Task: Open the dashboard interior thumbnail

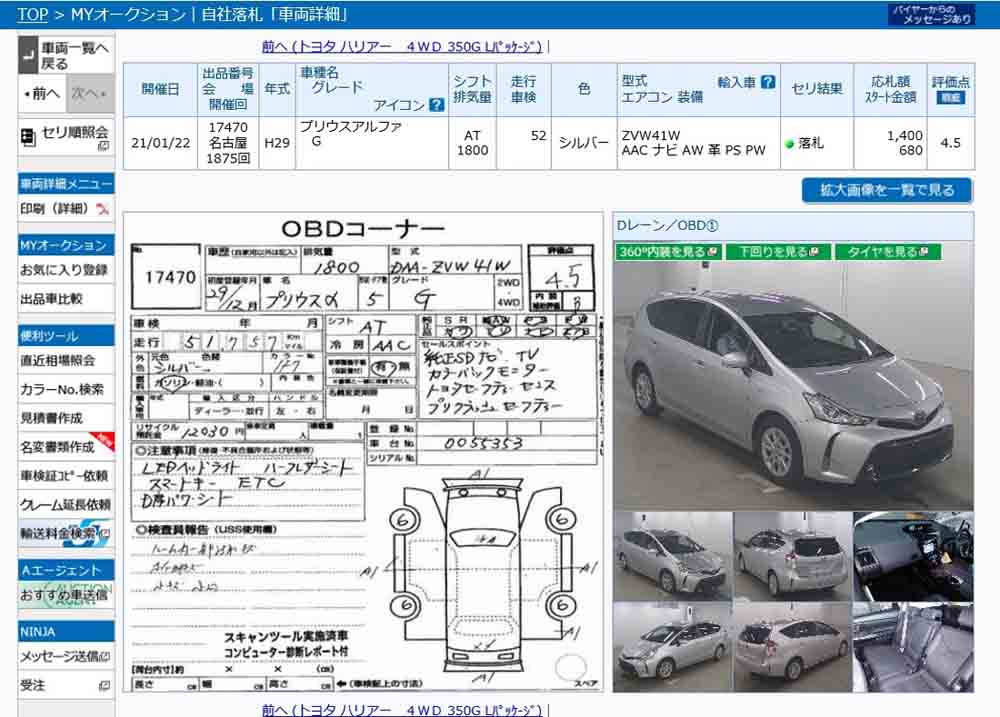Action: click(913, 556)
